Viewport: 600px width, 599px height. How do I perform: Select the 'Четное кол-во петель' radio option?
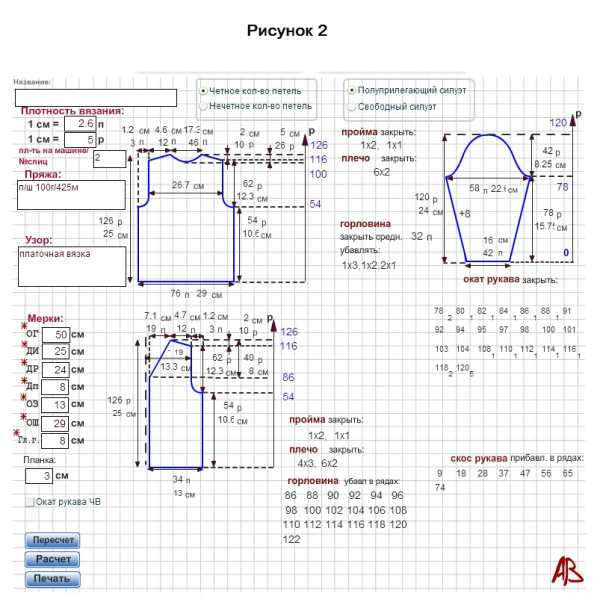[204, 89]
